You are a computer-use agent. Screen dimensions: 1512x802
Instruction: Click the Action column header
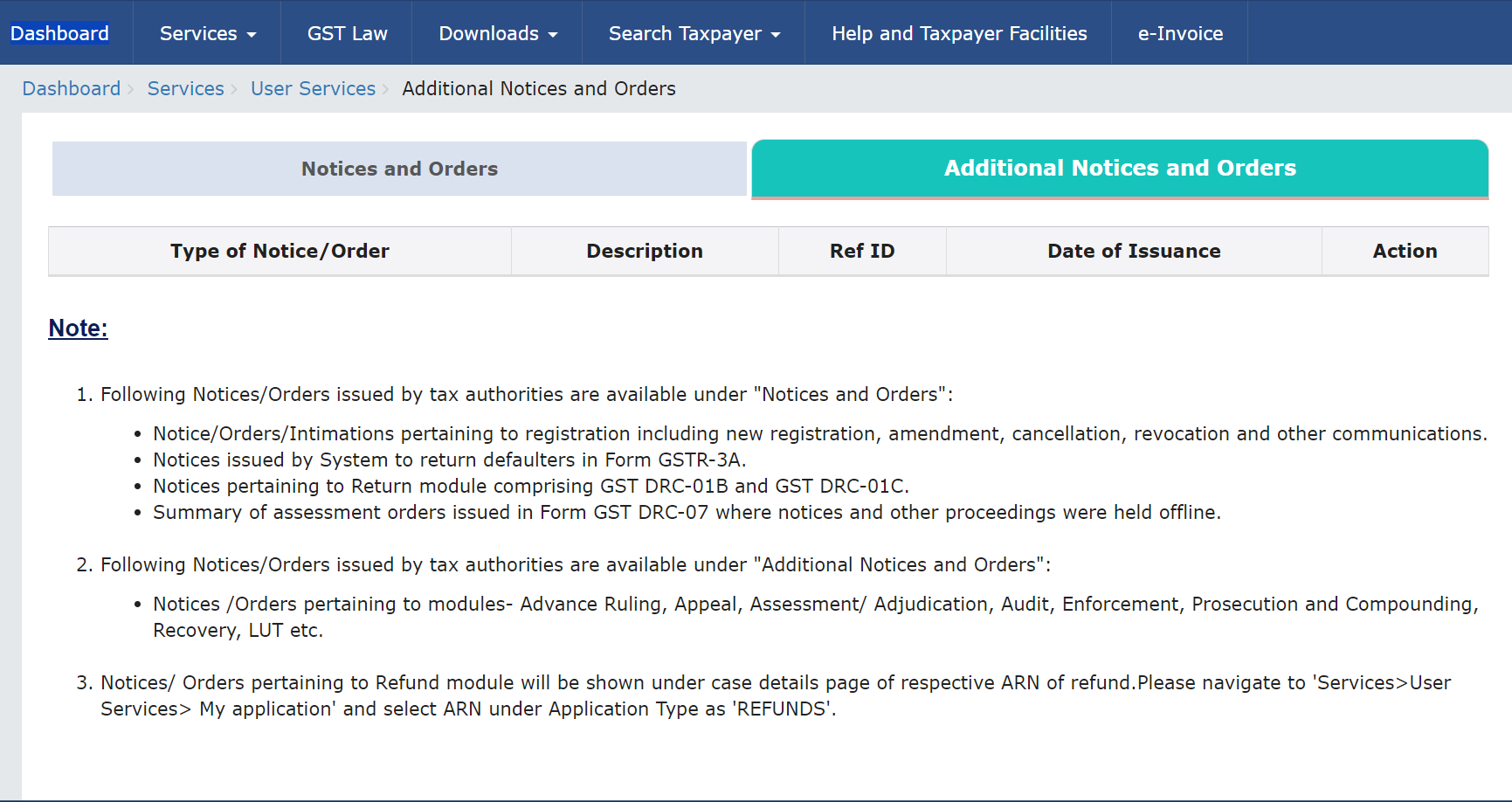(1404, 251)
